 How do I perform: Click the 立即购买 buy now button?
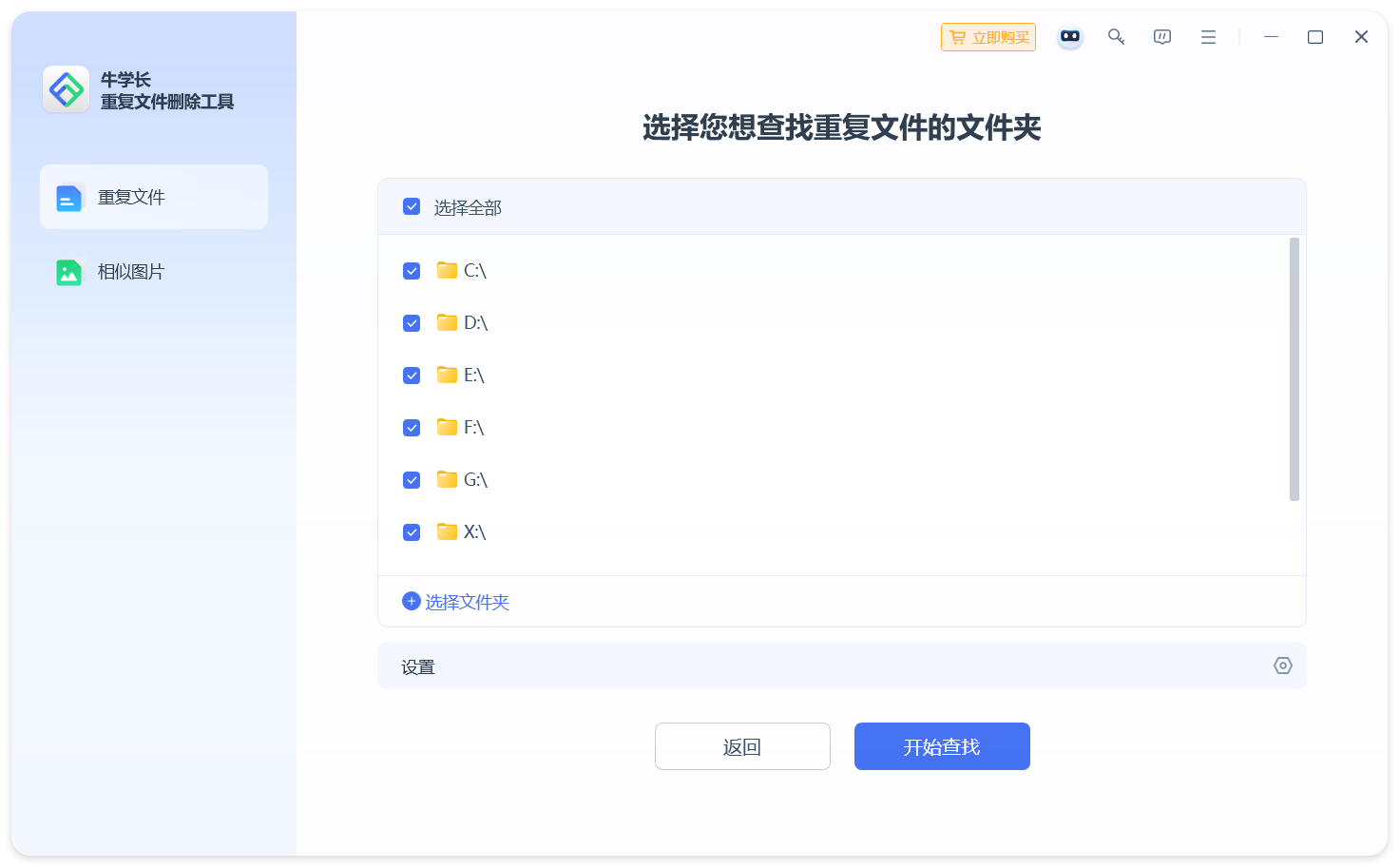[x=988, y=37]
